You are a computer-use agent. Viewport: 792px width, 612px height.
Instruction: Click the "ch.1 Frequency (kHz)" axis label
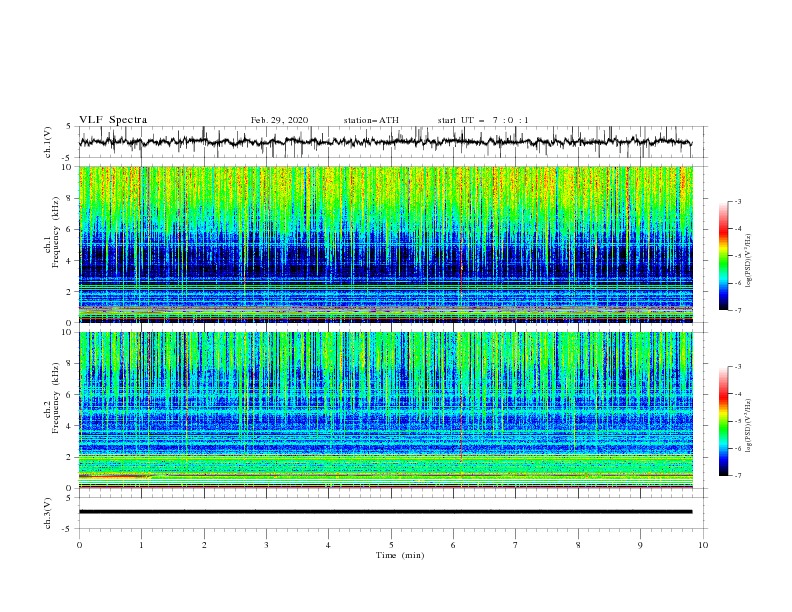coord(52,232)
